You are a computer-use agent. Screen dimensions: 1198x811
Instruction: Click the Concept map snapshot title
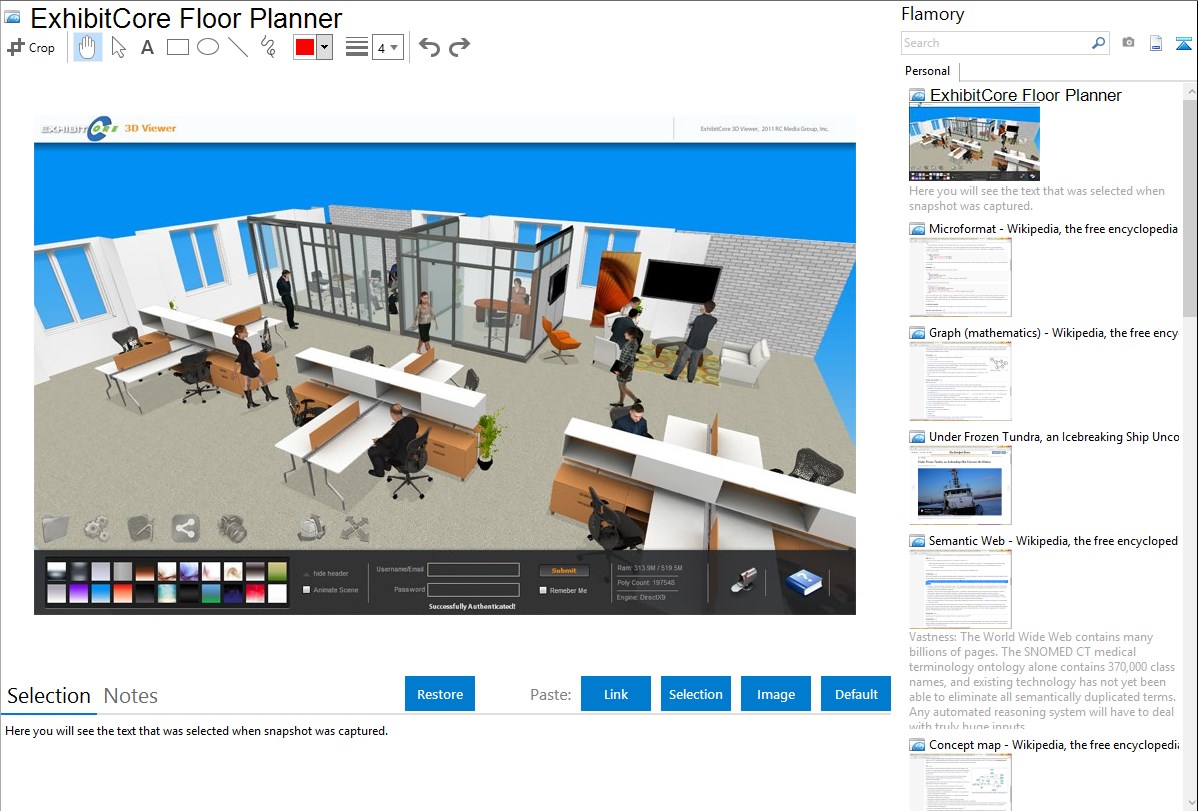tap(1054, 745)
